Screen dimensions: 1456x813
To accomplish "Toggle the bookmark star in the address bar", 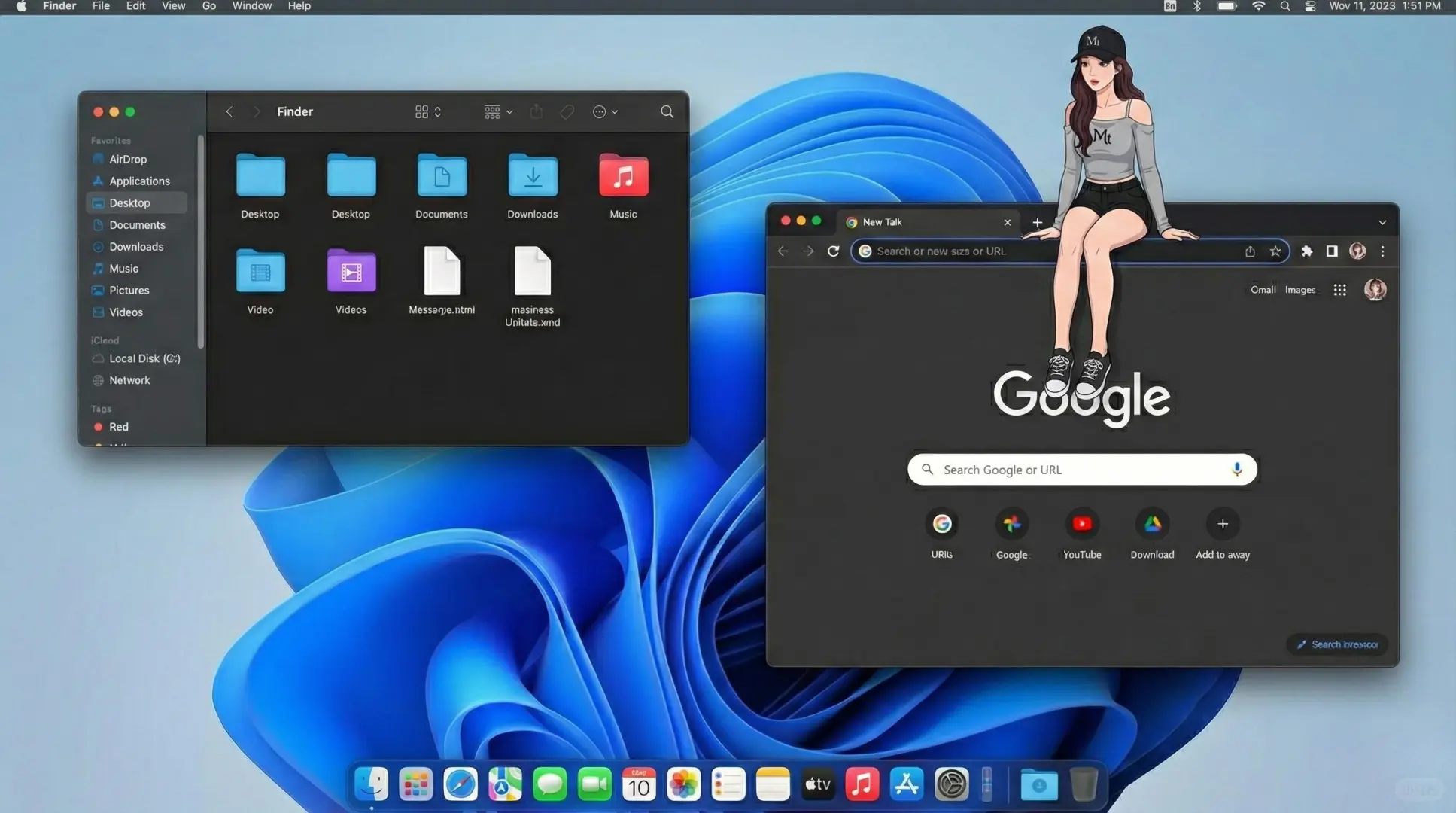I will tap(1275, 251).
